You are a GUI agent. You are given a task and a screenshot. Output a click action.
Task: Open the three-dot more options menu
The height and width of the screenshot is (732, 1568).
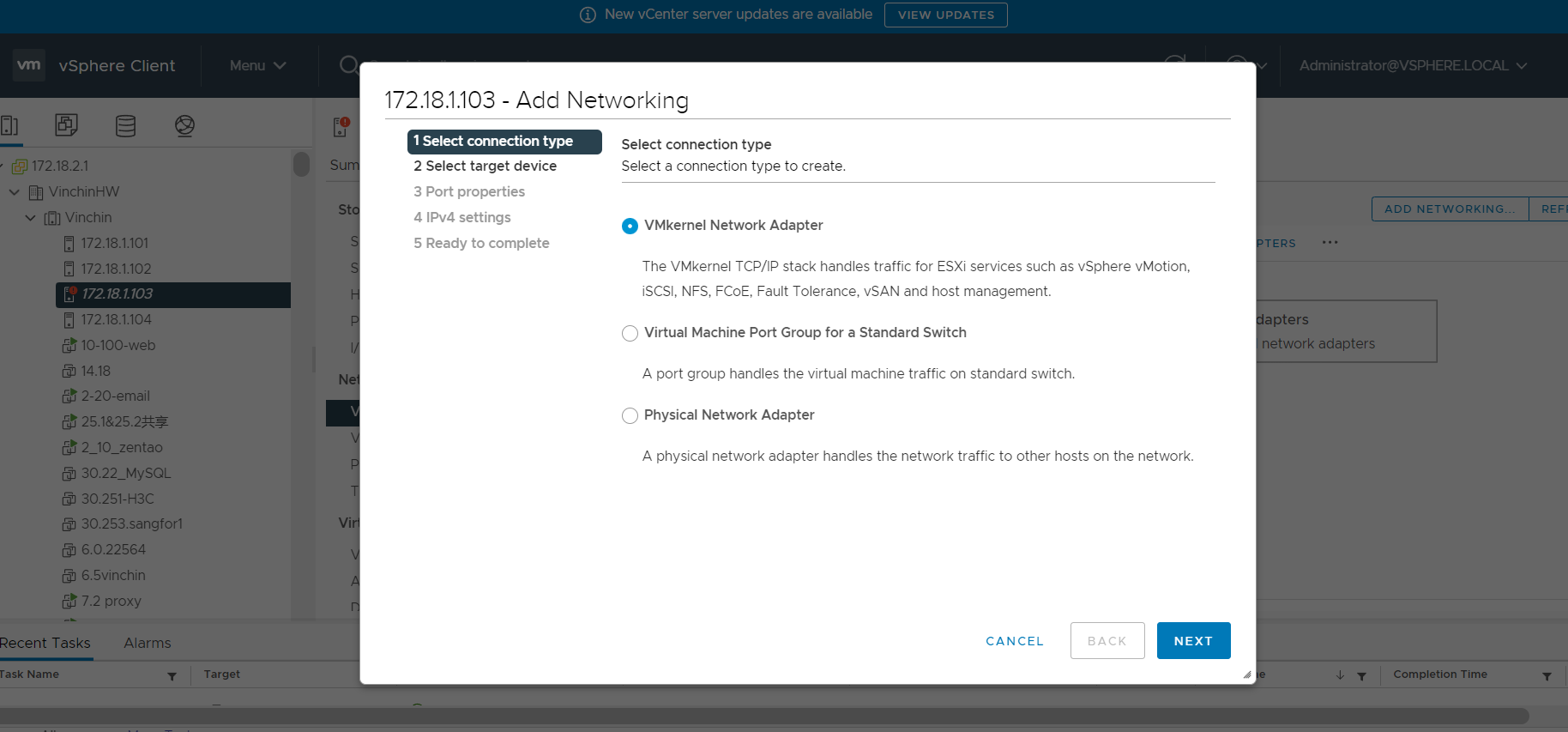coord(1330,243)
